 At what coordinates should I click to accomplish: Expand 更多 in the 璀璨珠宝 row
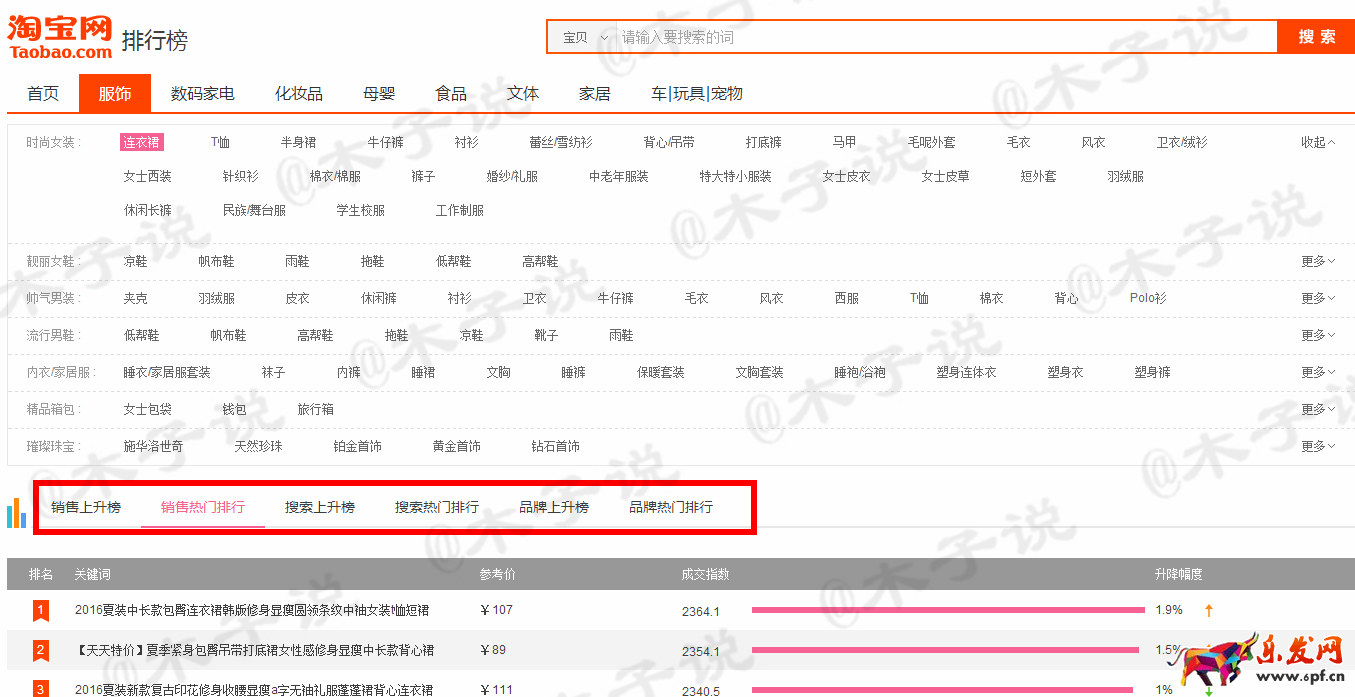(x=1317, y=446)
